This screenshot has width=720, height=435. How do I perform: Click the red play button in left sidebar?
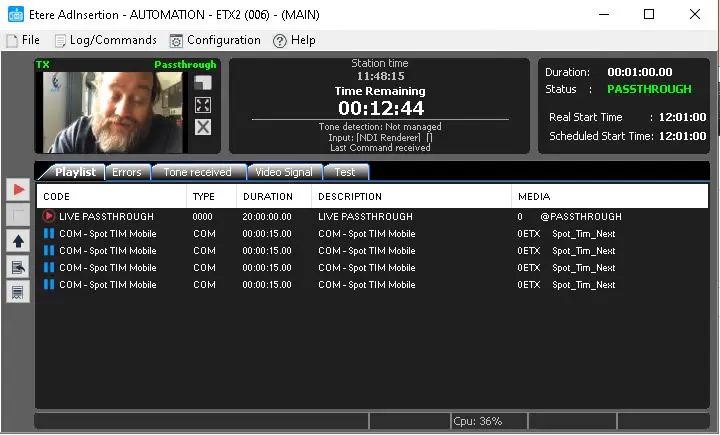(x=18, y=189)
